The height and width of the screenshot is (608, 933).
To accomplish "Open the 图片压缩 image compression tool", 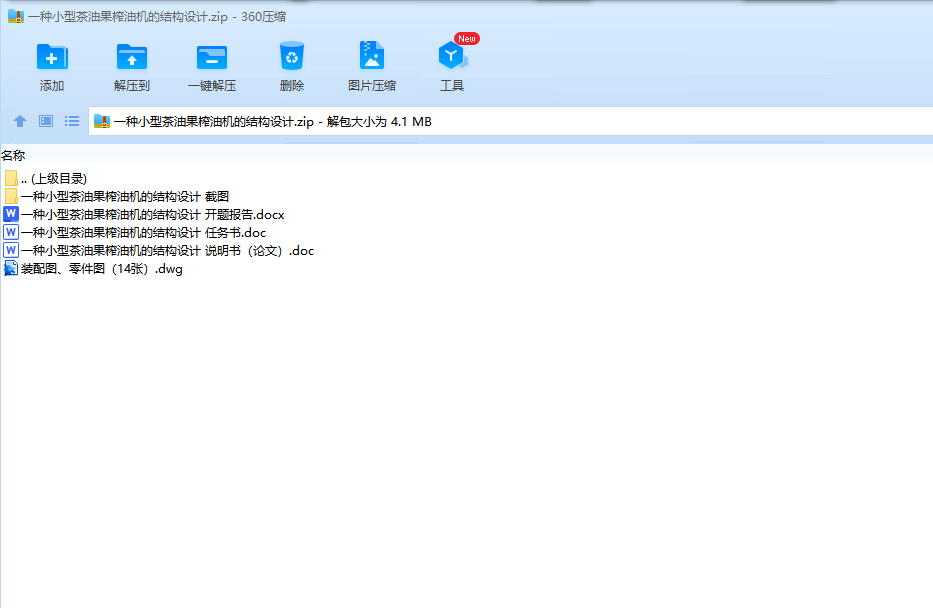I will click(x=372, y=56).
